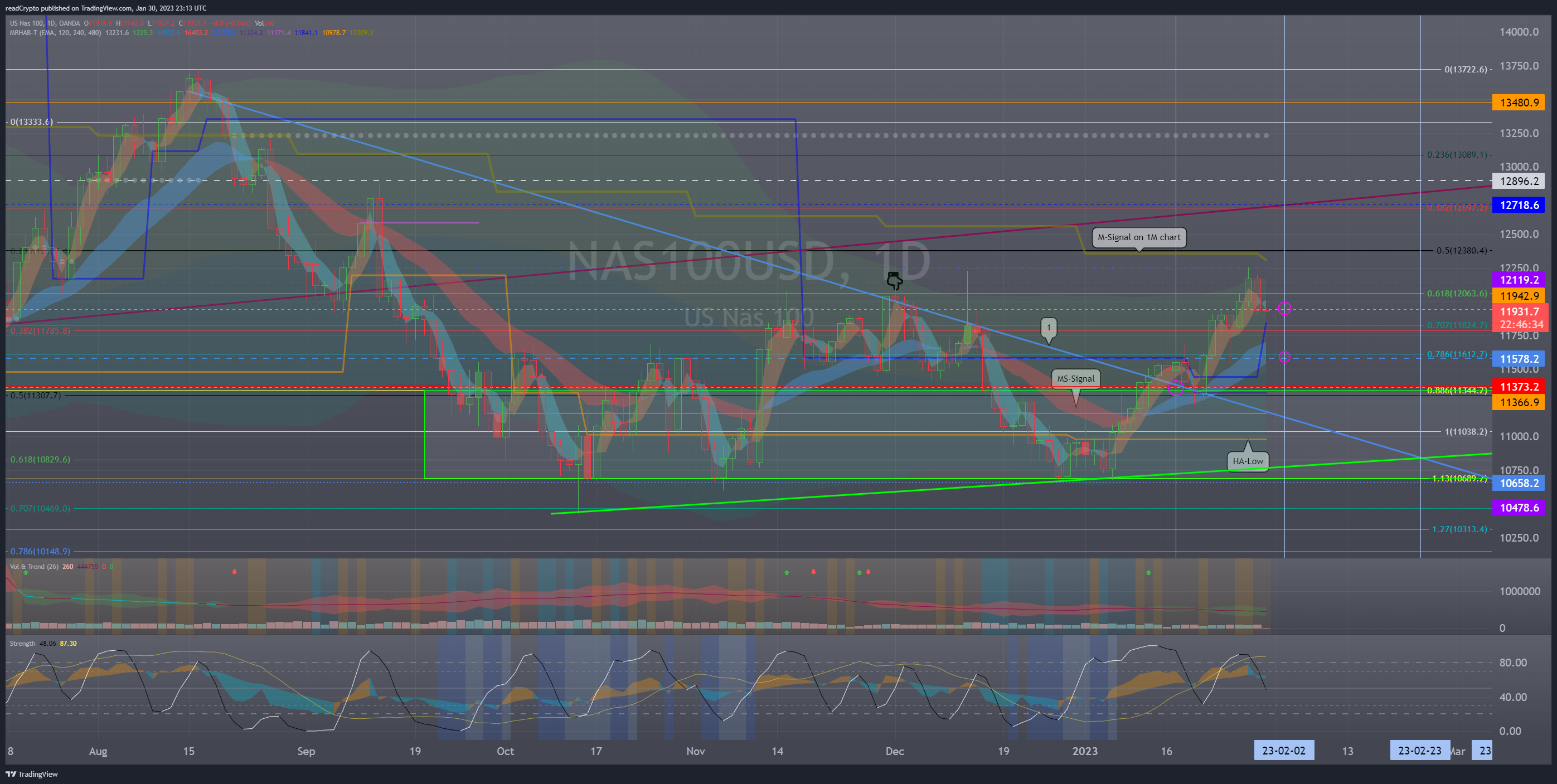Click the orange 11942.9 price label
This screenshot has width=1557, height=784.
pyautogui.click(x=1519, y=296)
